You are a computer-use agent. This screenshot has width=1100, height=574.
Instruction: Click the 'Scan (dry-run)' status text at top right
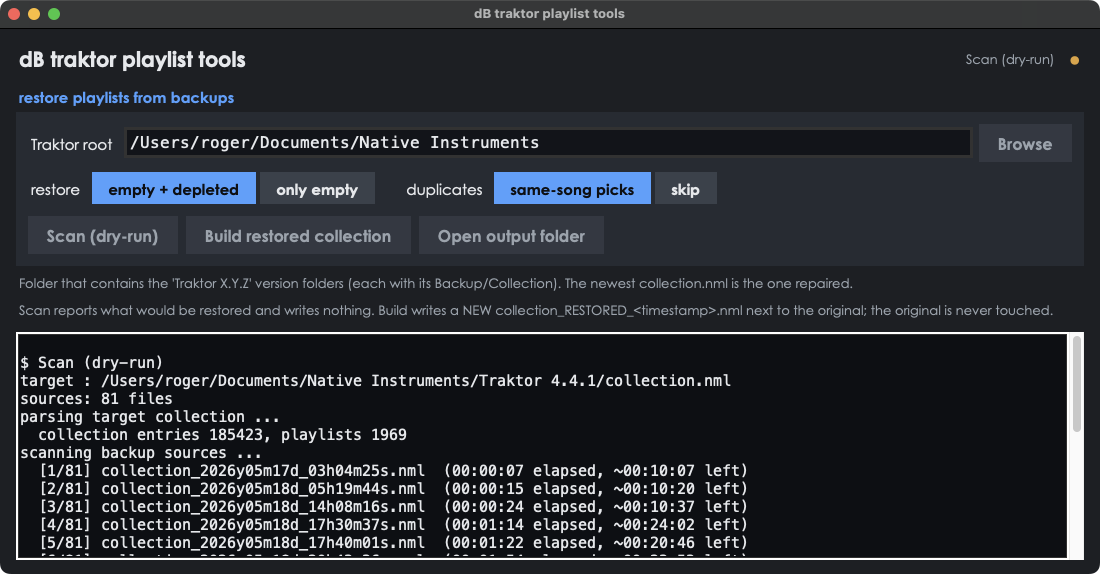[x=1009, y=60]
